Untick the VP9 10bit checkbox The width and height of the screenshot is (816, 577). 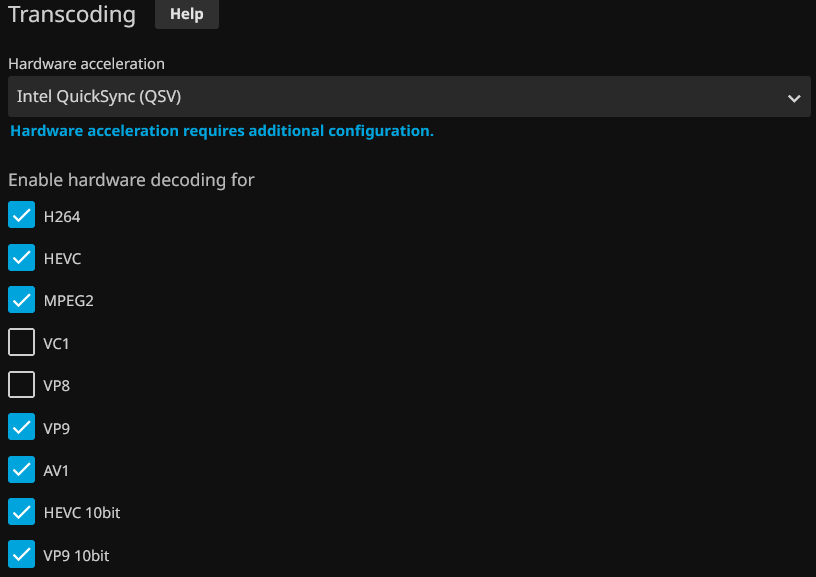pos(21,555)
